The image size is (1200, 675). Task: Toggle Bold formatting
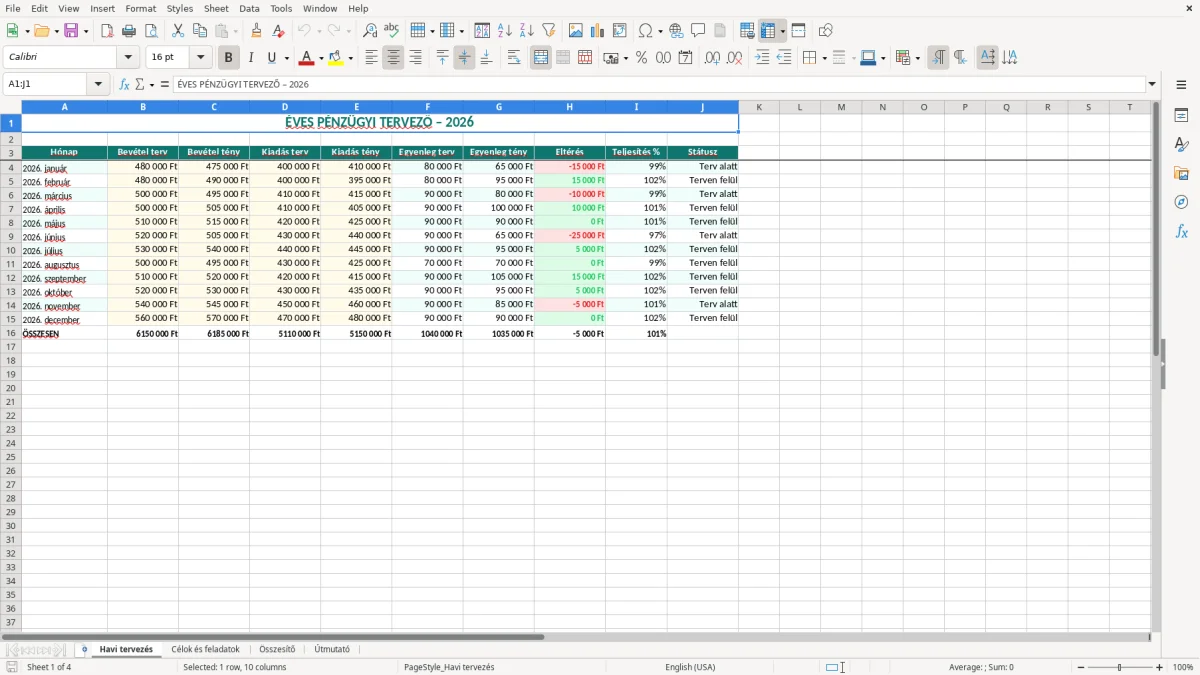228,58
